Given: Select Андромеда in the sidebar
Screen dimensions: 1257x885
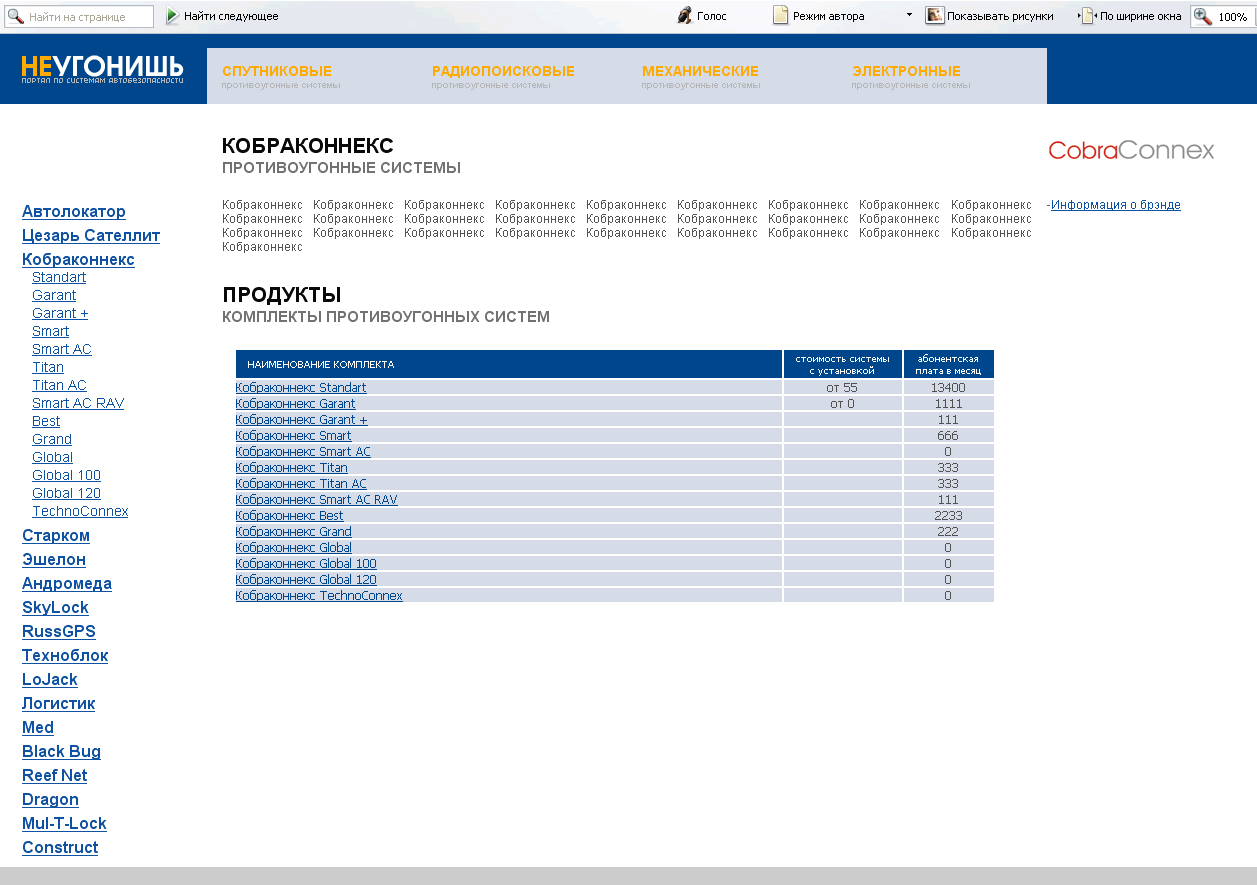Looking at the screenshot, I should click(67, 584).
